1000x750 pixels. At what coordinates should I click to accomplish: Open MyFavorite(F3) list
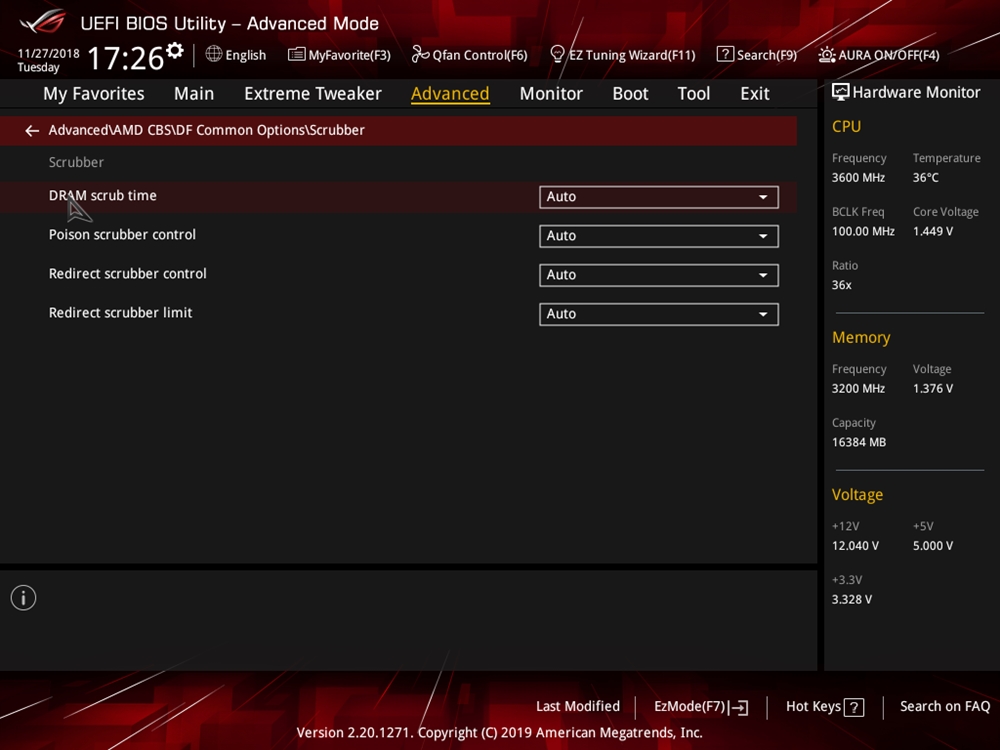point(339,55)
